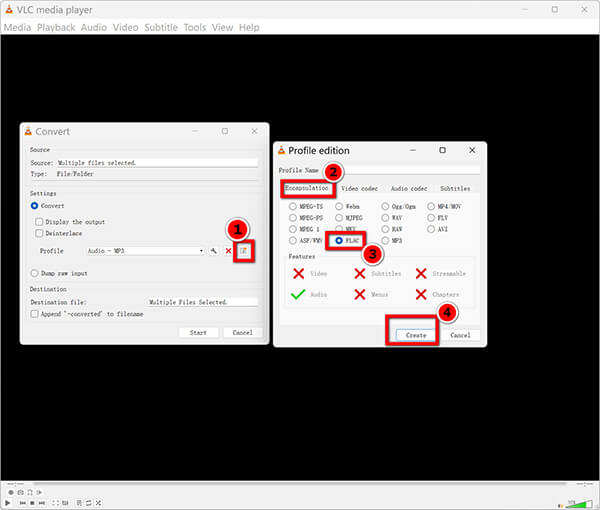
Task: Choose the AVI encapsulation radio button
Action: 431,229
